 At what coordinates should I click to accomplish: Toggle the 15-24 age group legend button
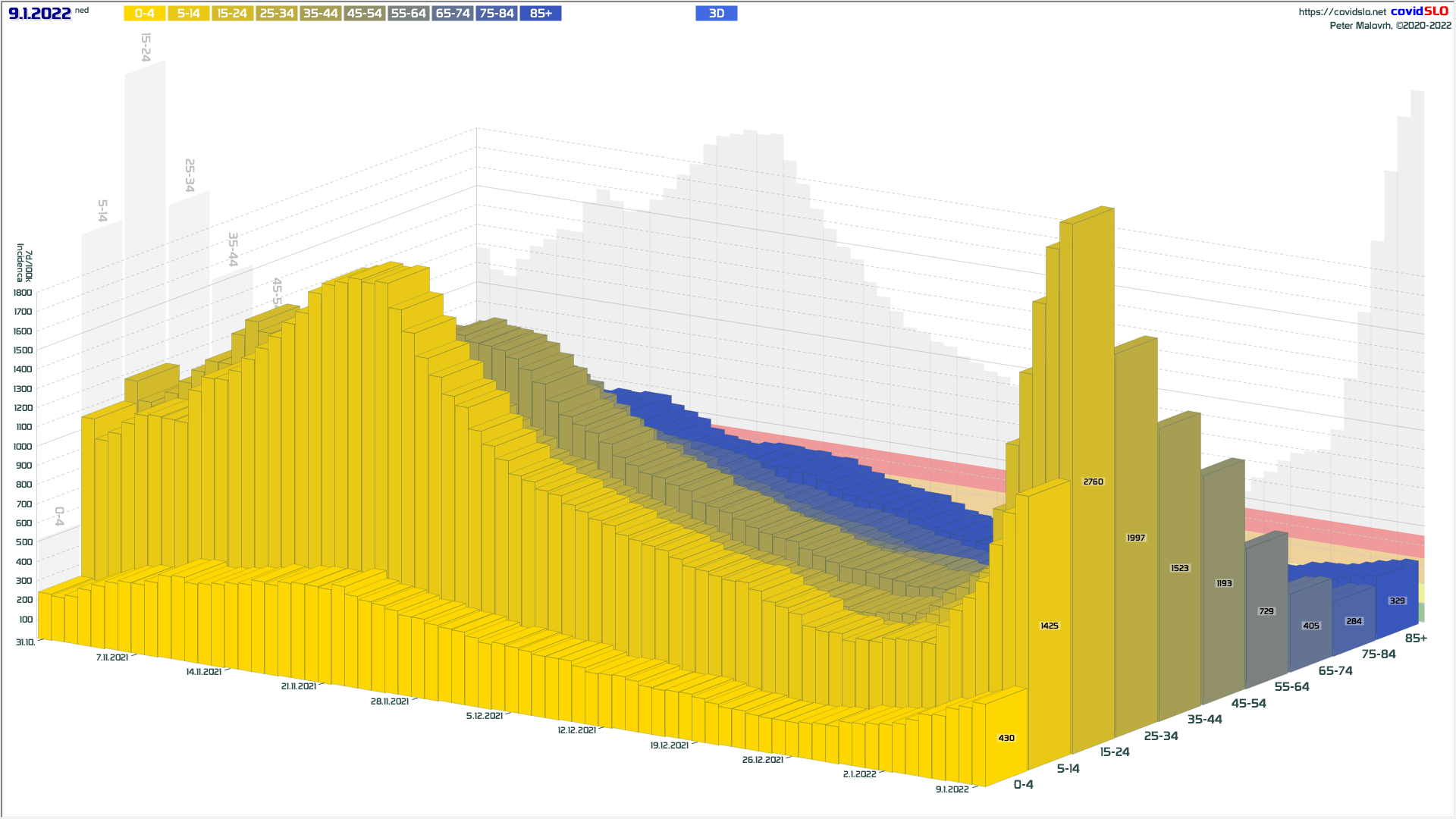tap(232, 14)
